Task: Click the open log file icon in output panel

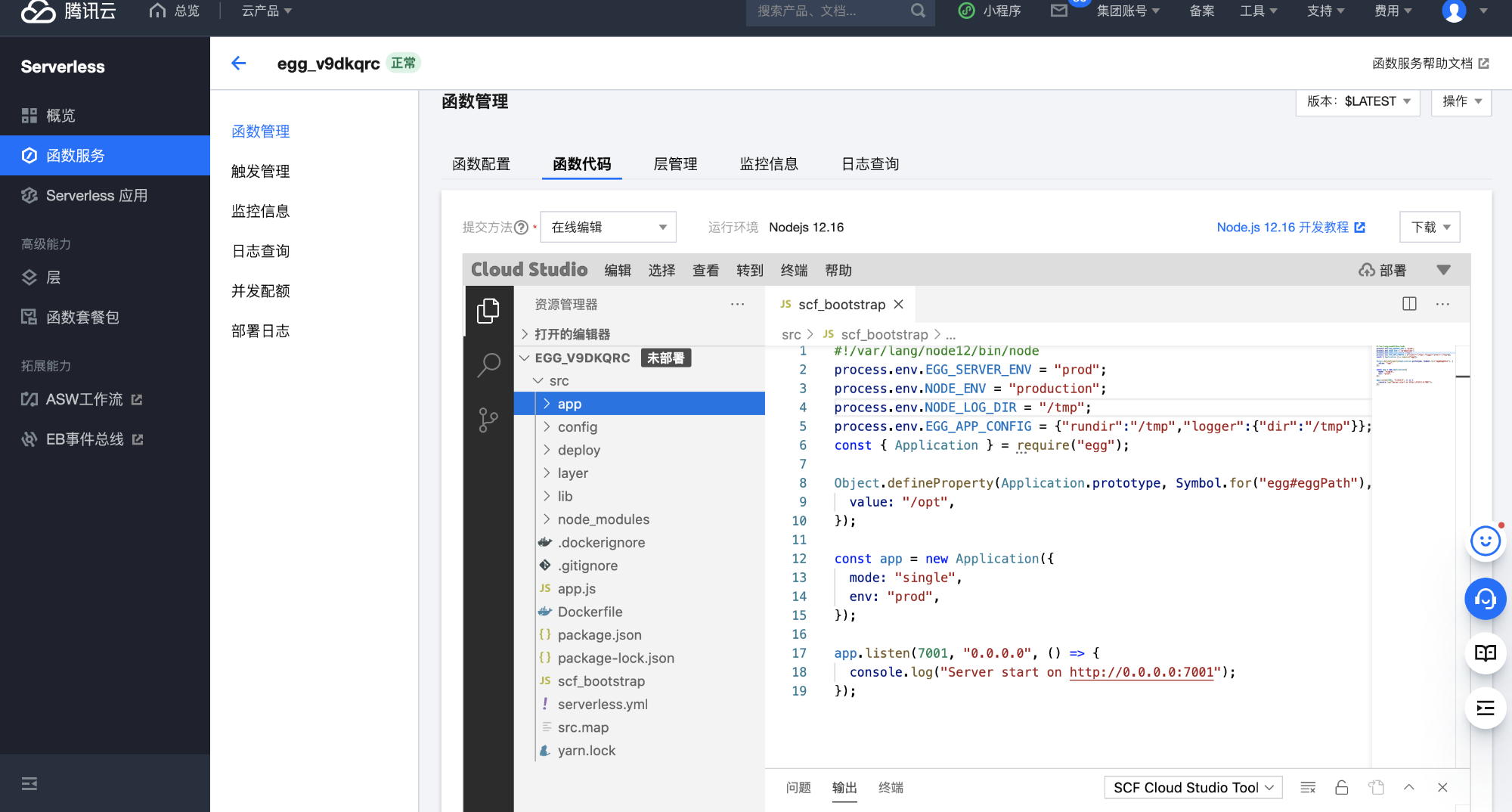Action: pos(1376,787)
